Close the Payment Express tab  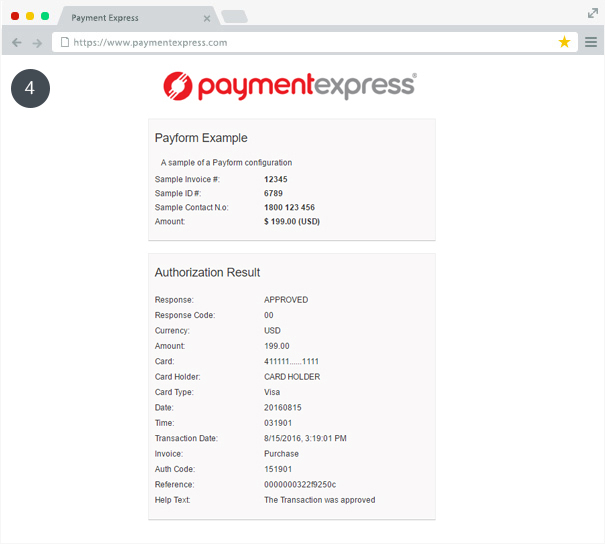(207, 19)
